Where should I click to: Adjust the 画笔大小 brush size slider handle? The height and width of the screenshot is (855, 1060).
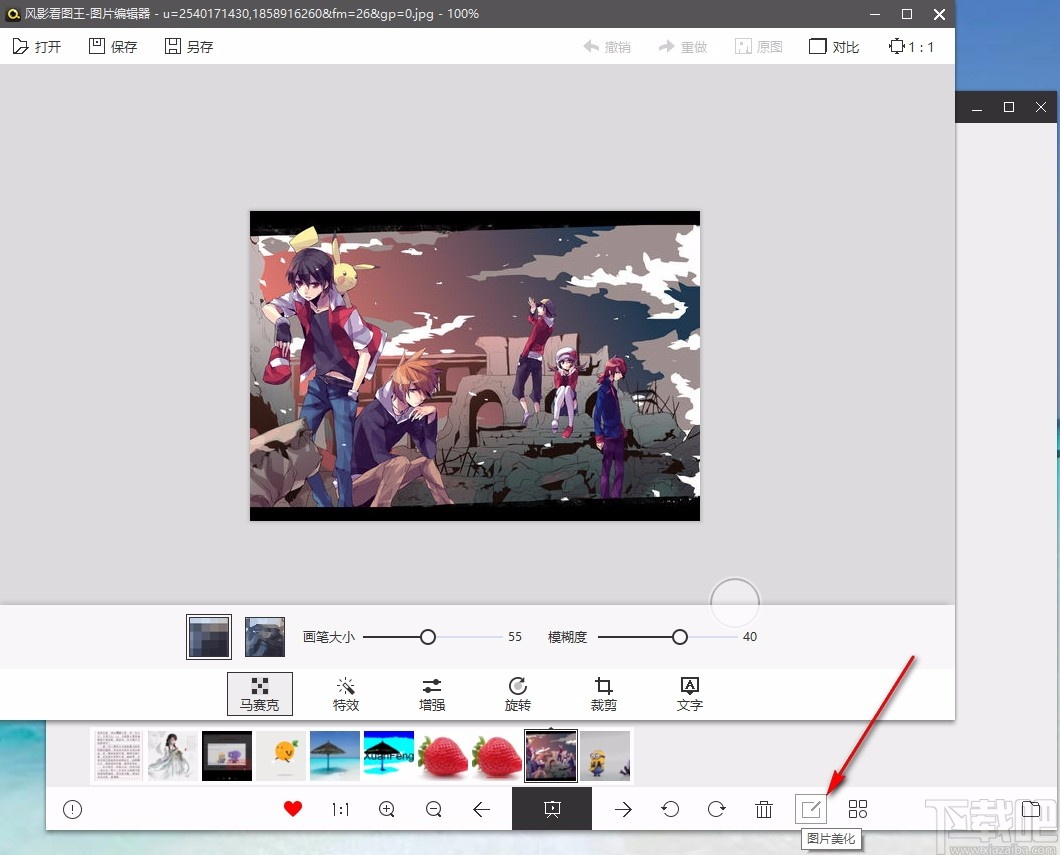tap(428, 636)
